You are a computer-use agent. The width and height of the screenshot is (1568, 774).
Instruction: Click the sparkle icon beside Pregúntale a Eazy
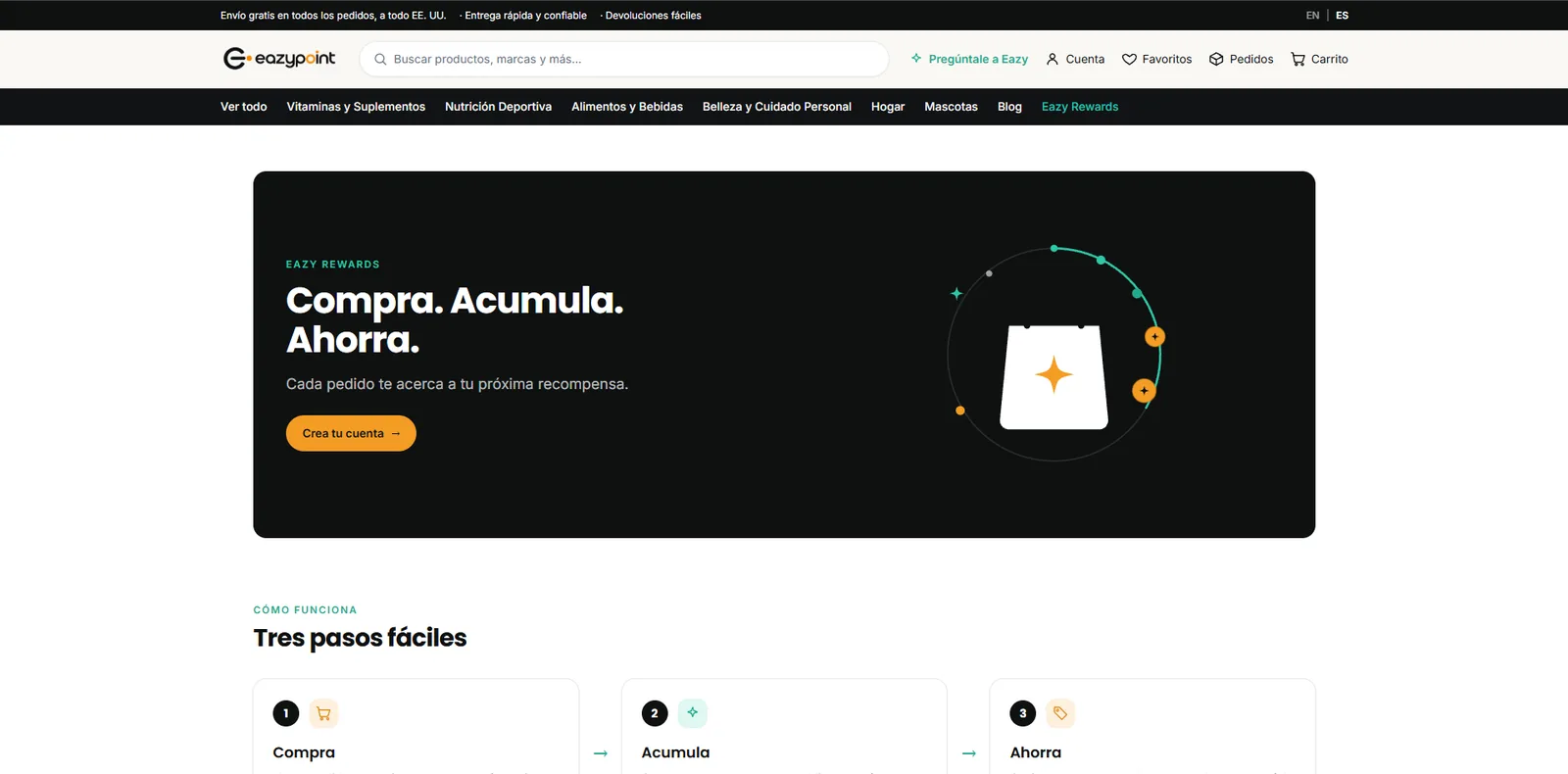916,59
